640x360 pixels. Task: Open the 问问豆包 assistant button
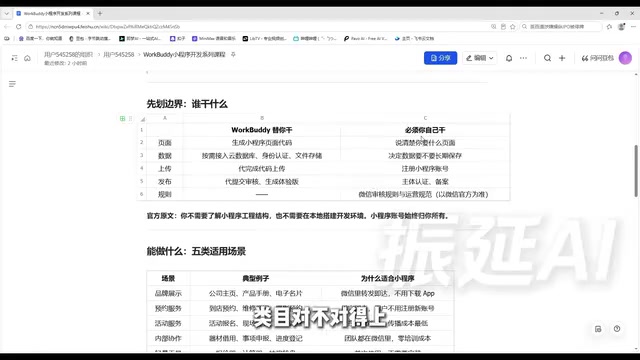(598, 58)
